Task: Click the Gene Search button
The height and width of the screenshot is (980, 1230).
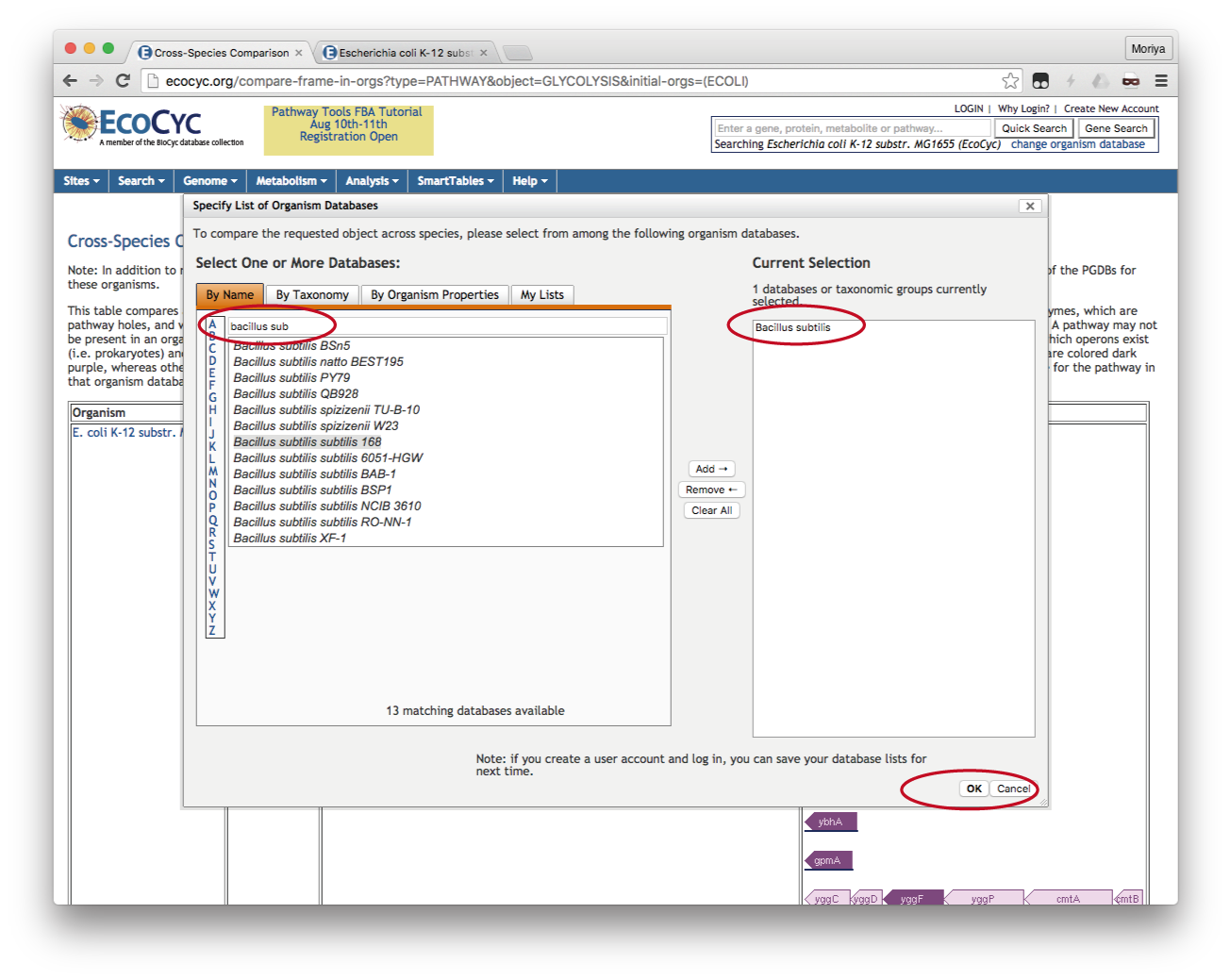Action: (x=1116, y=128)
